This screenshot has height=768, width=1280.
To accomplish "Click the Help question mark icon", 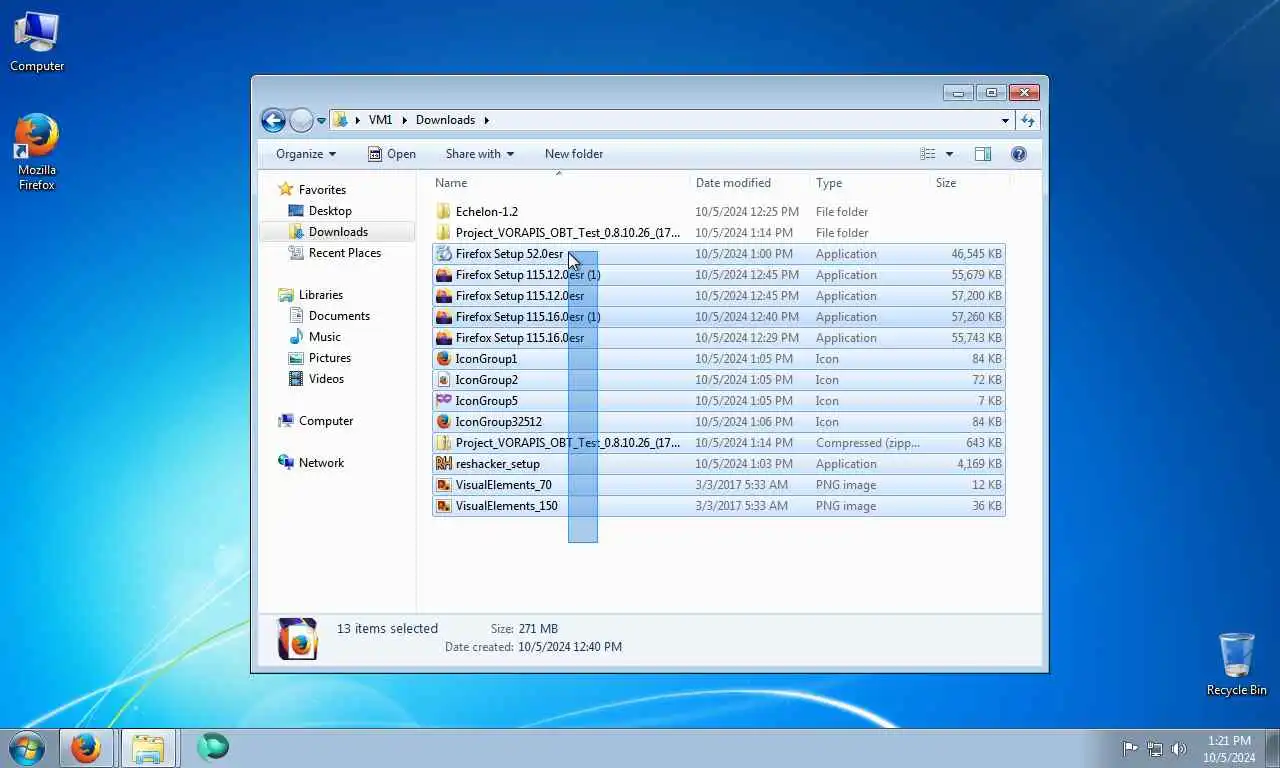I will click(x=1019, y=154).
